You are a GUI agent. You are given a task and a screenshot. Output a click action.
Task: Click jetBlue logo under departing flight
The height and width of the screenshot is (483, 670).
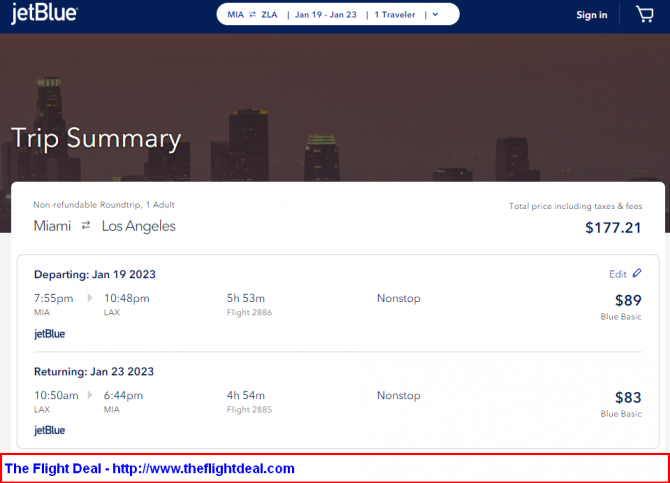50,334
